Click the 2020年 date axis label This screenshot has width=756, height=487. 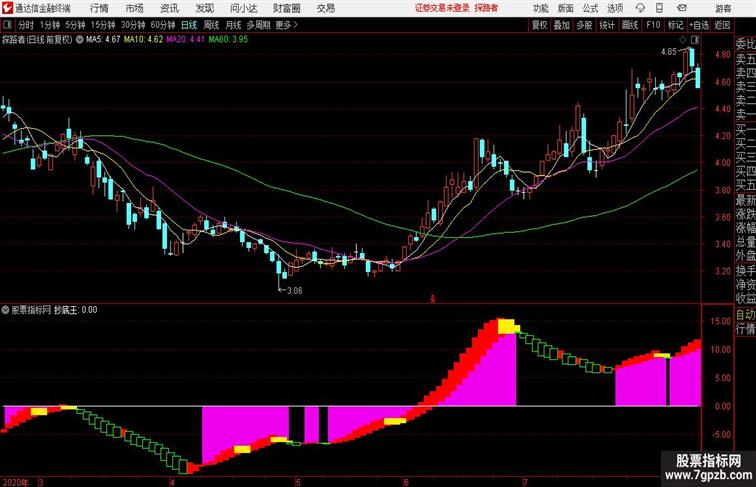15,482
